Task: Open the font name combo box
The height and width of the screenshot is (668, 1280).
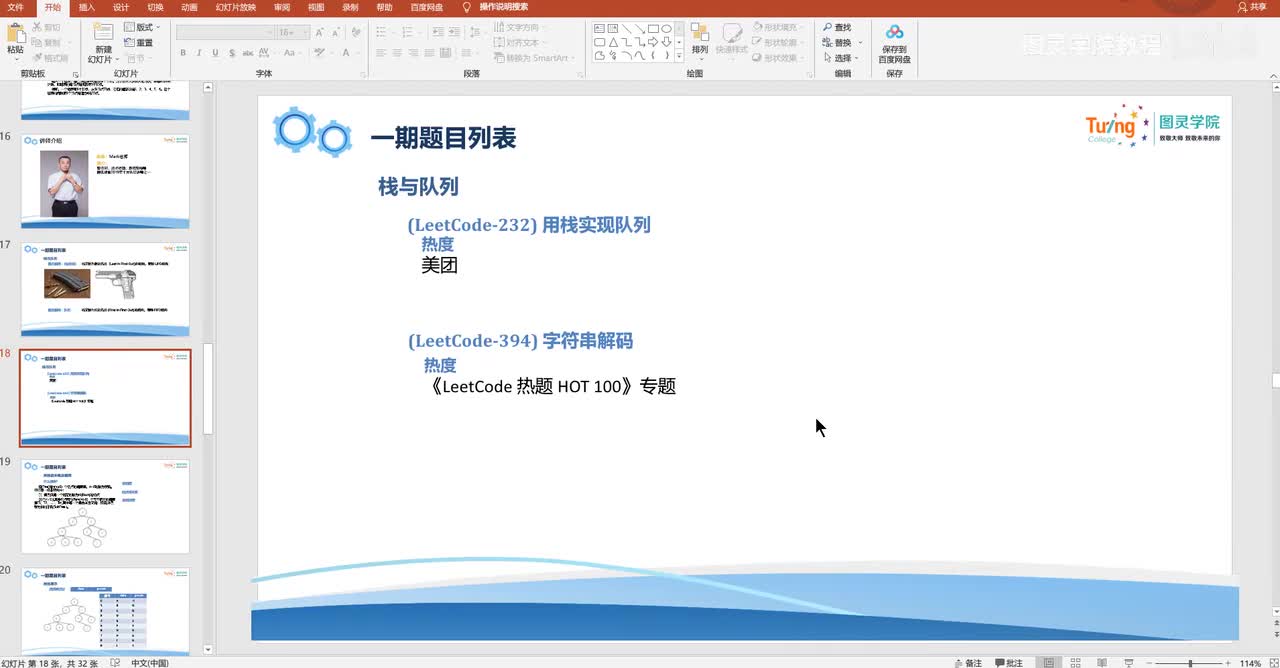Action: click(225, 32)
